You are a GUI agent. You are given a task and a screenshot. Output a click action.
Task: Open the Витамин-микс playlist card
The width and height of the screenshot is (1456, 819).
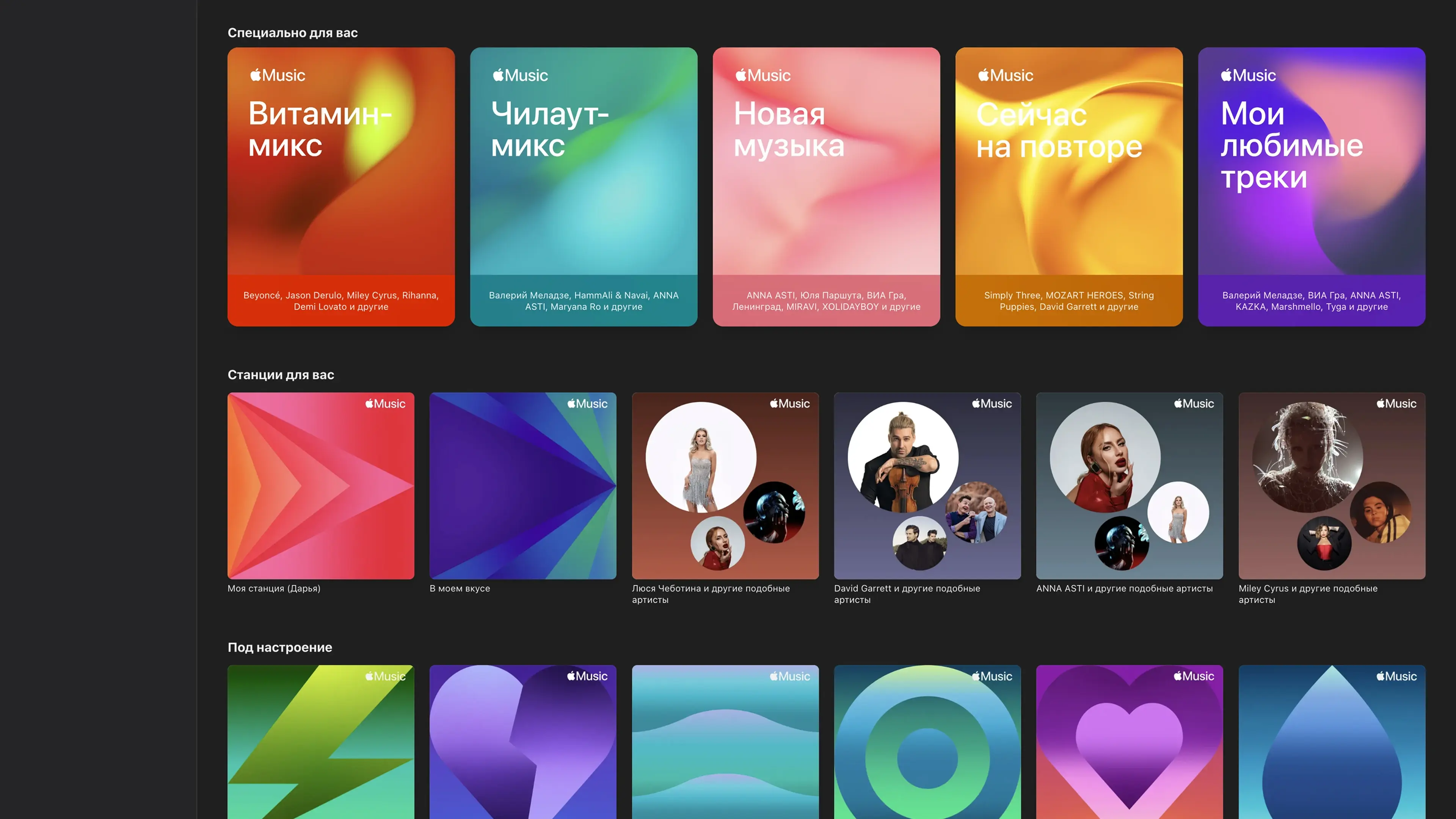tap(341, 187)
